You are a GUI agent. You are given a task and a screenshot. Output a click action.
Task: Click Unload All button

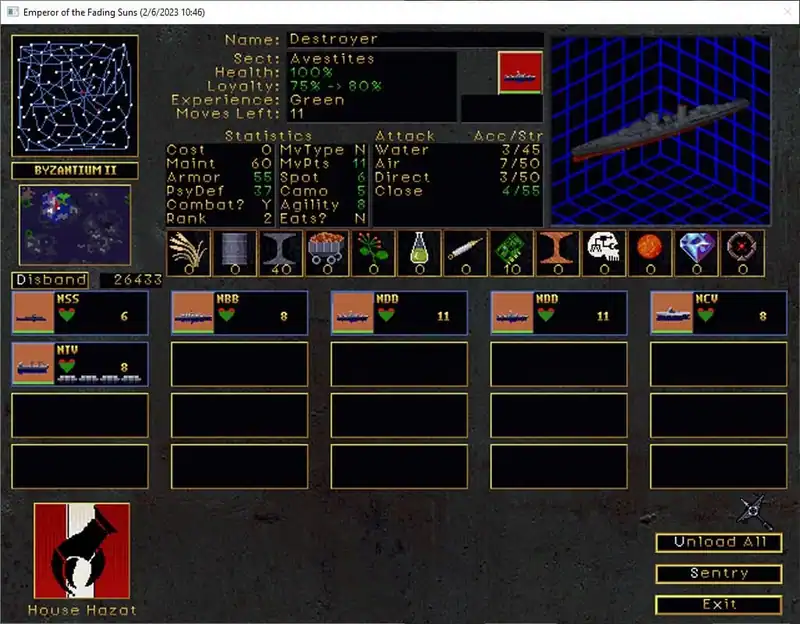click(x=719, y=542)
